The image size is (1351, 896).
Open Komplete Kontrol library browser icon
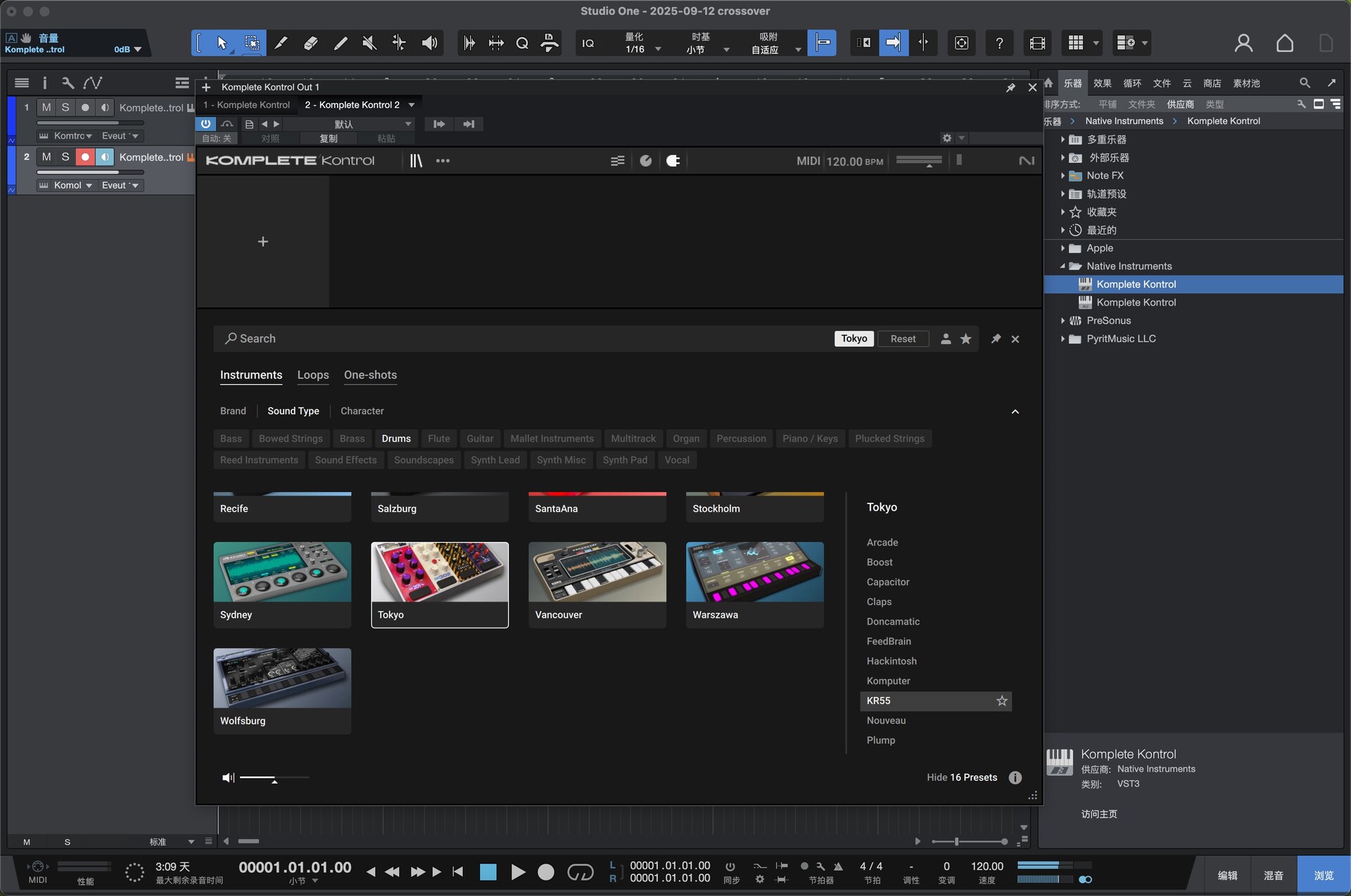tap(416, 160)
